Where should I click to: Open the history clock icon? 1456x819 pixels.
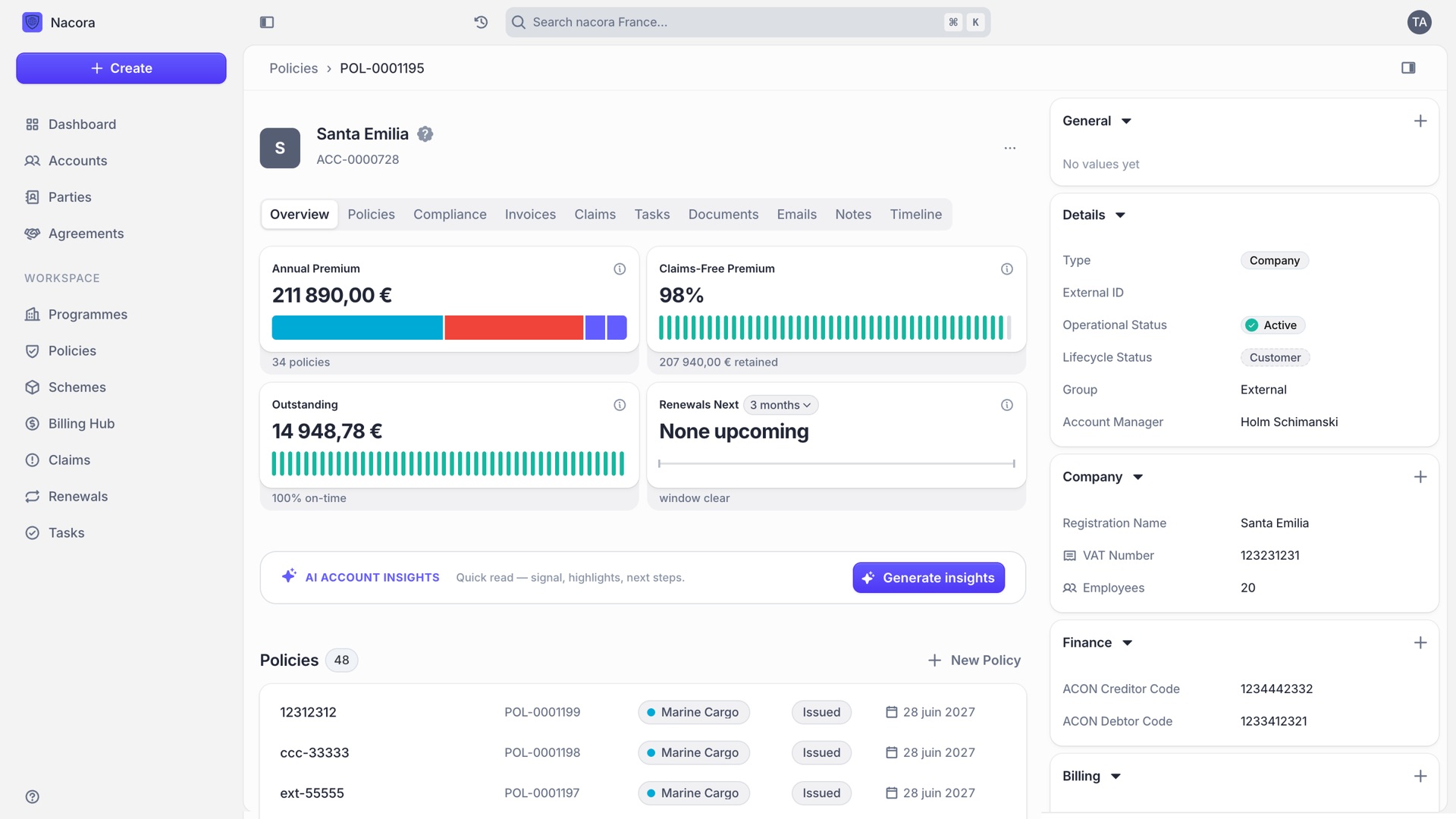[x=481, y=22]
